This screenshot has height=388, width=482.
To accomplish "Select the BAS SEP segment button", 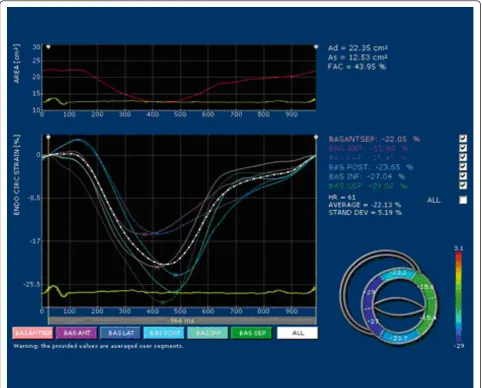I will coord(252,333).
